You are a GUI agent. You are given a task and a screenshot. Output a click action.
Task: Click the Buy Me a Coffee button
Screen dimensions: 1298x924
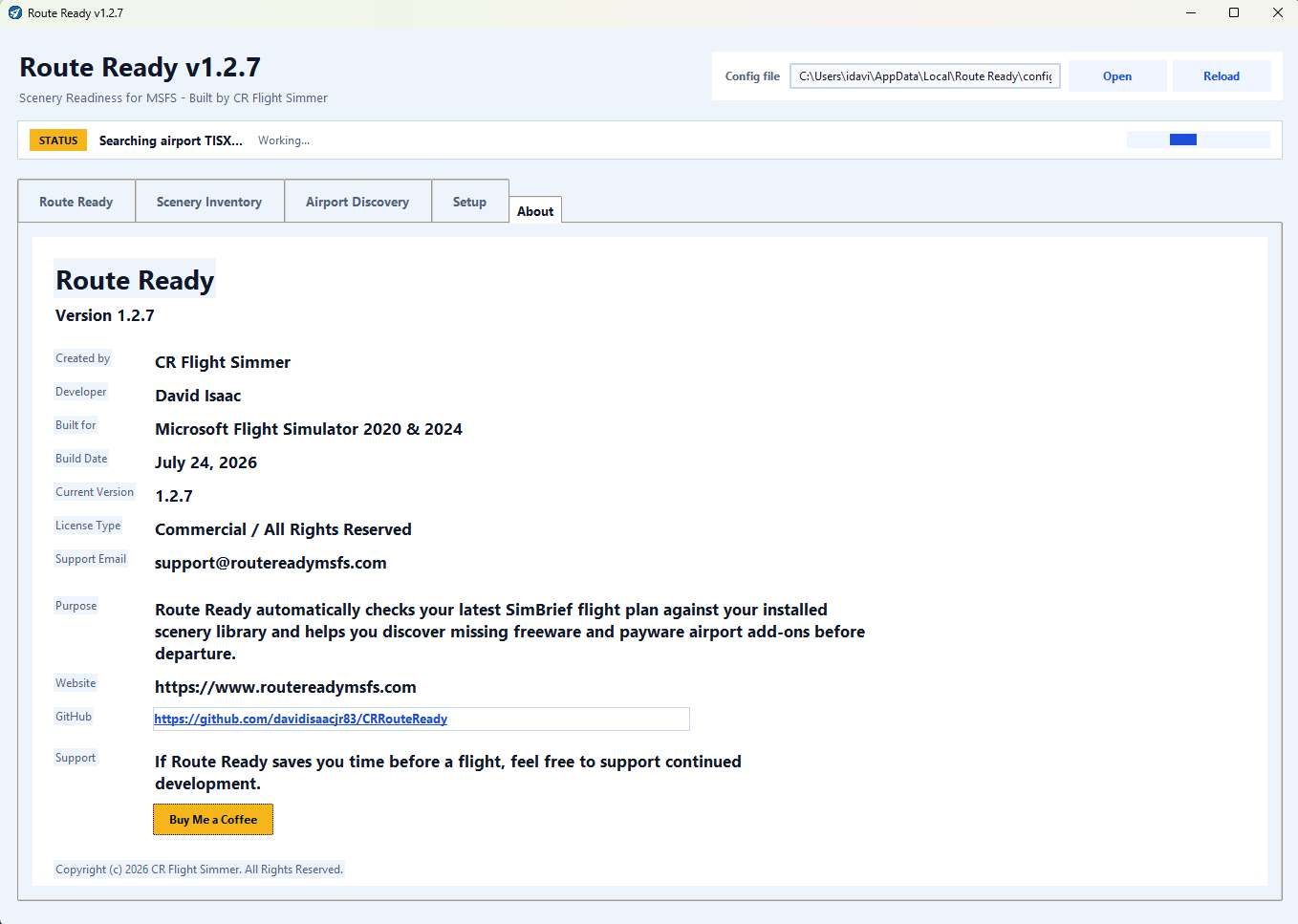pos(213,820)
